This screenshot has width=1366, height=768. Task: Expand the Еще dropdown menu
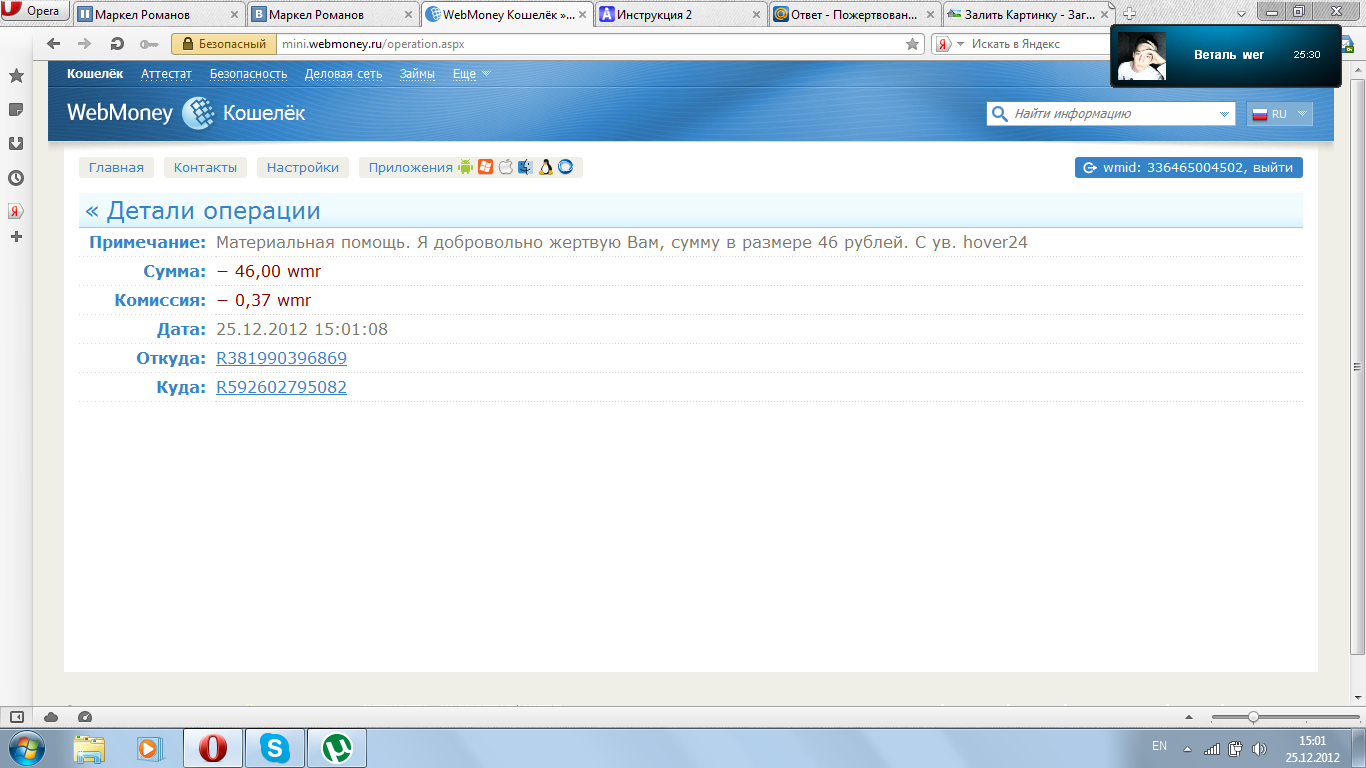[472, 74]
